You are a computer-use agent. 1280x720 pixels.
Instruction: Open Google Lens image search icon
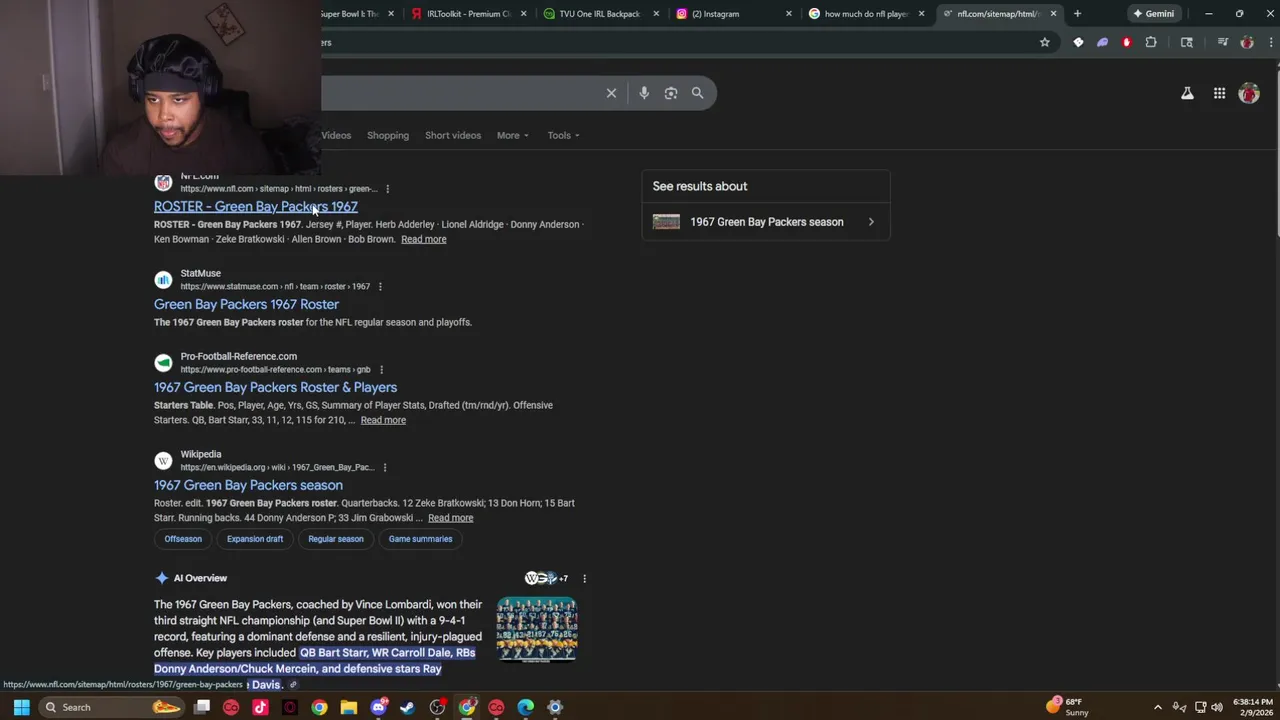tap(671, 93)
